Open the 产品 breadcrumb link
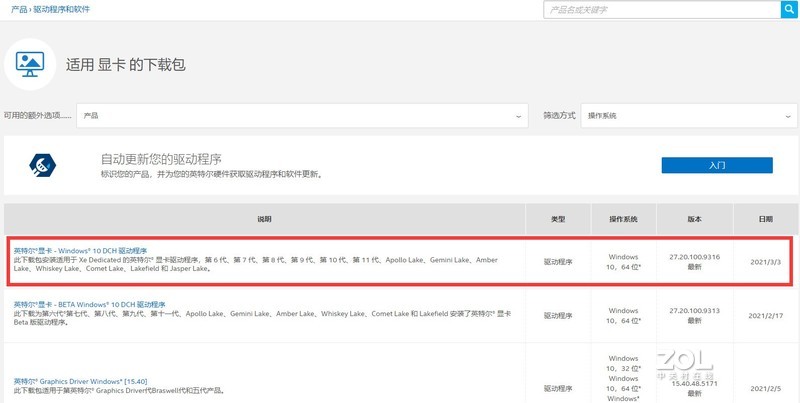This screenshot has width=800, height=403. click(x=19, y=9)
